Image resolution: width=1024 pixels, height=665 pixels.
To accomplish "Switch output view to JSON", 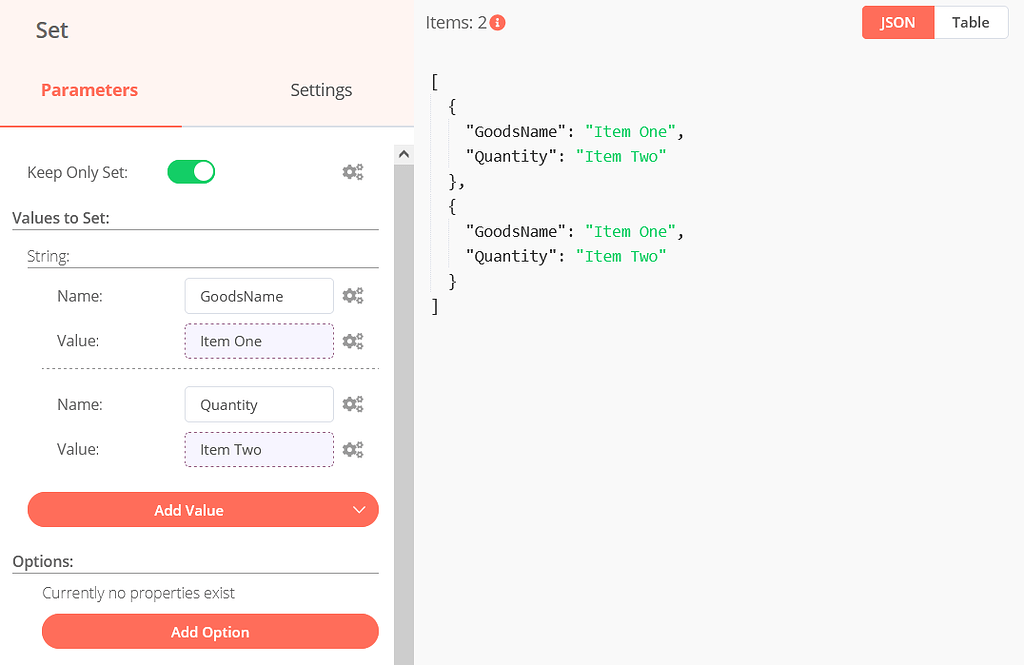I will tap(897, 22).
